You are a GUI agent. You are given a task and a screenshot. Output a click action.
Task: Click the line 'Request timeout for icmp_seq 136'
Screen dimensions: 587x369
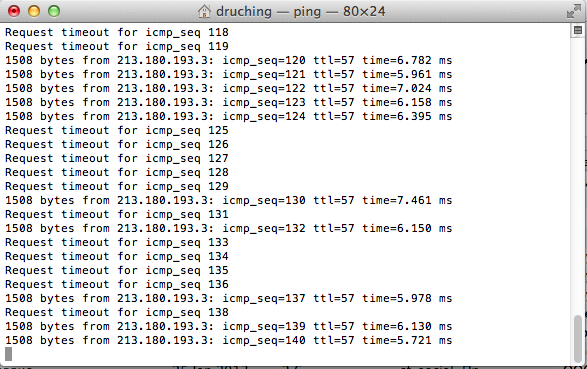[x=117, y=284]
